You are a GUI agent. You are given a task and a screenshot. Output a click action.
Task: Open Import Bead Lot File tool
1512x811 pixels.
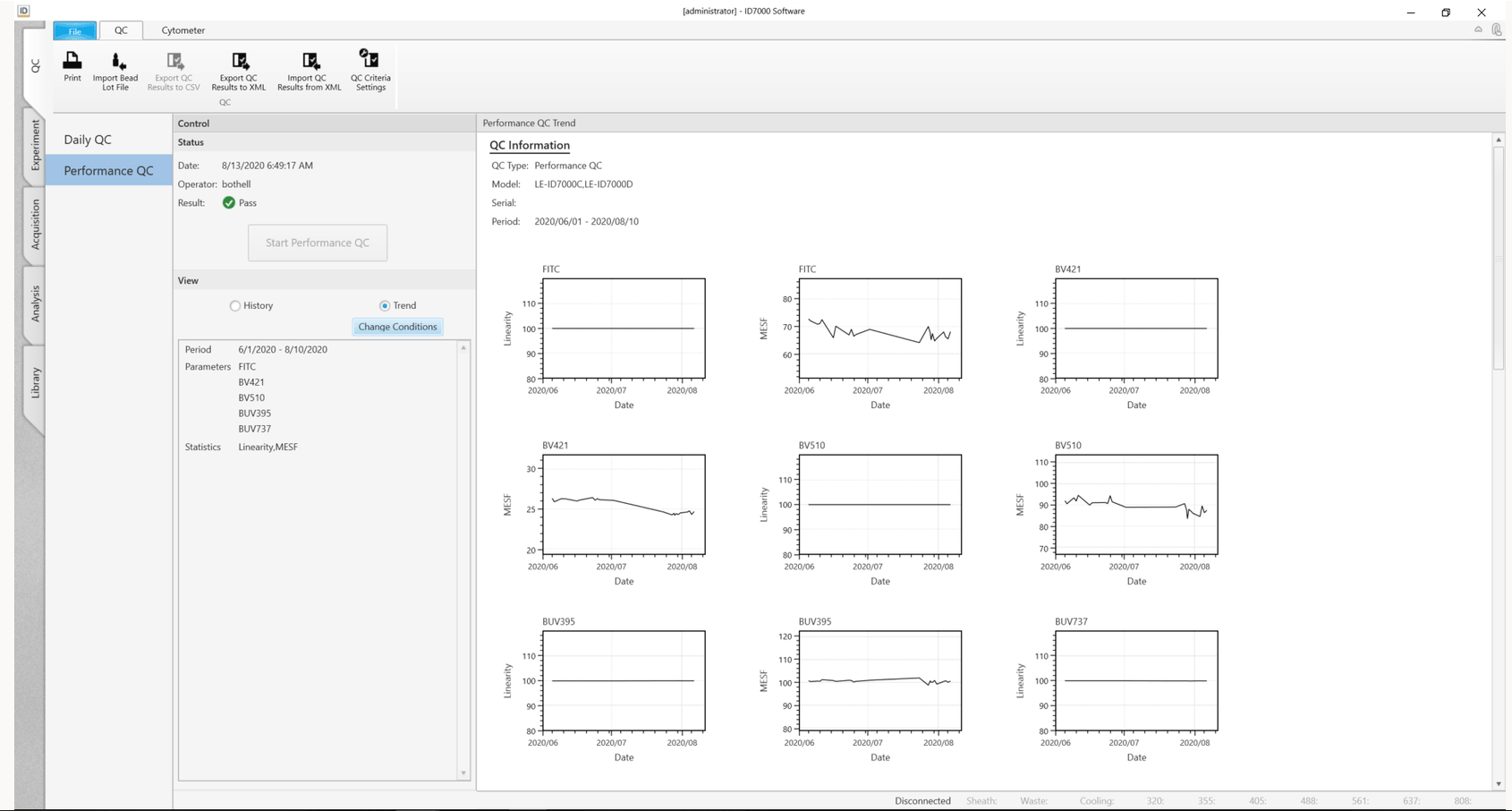click(x=116, y=62)
